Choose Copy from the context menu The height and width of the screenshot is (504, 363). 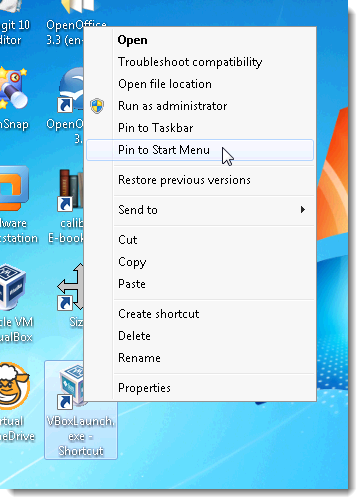(x=199, y=262)
